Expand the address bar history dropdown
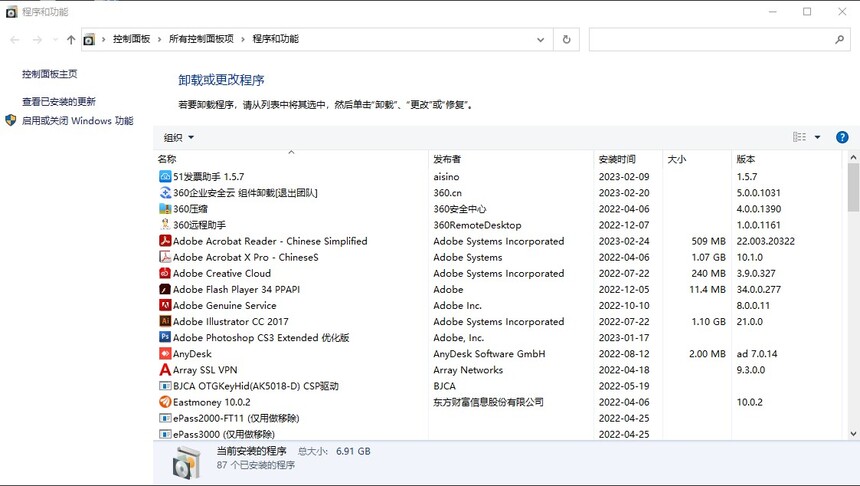The width and height of the screenshot is (860, 486). (x=540, y=39)
